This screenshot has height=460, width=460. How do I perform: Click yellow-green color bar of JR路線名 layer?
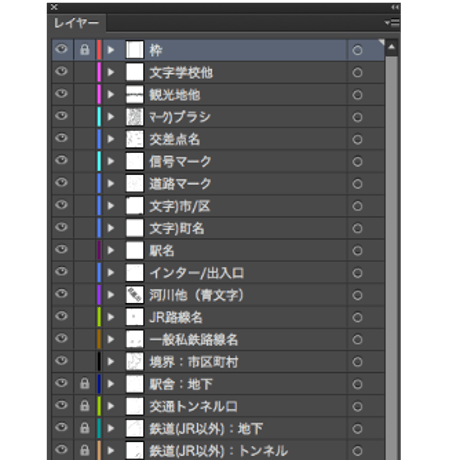[99, 317]
